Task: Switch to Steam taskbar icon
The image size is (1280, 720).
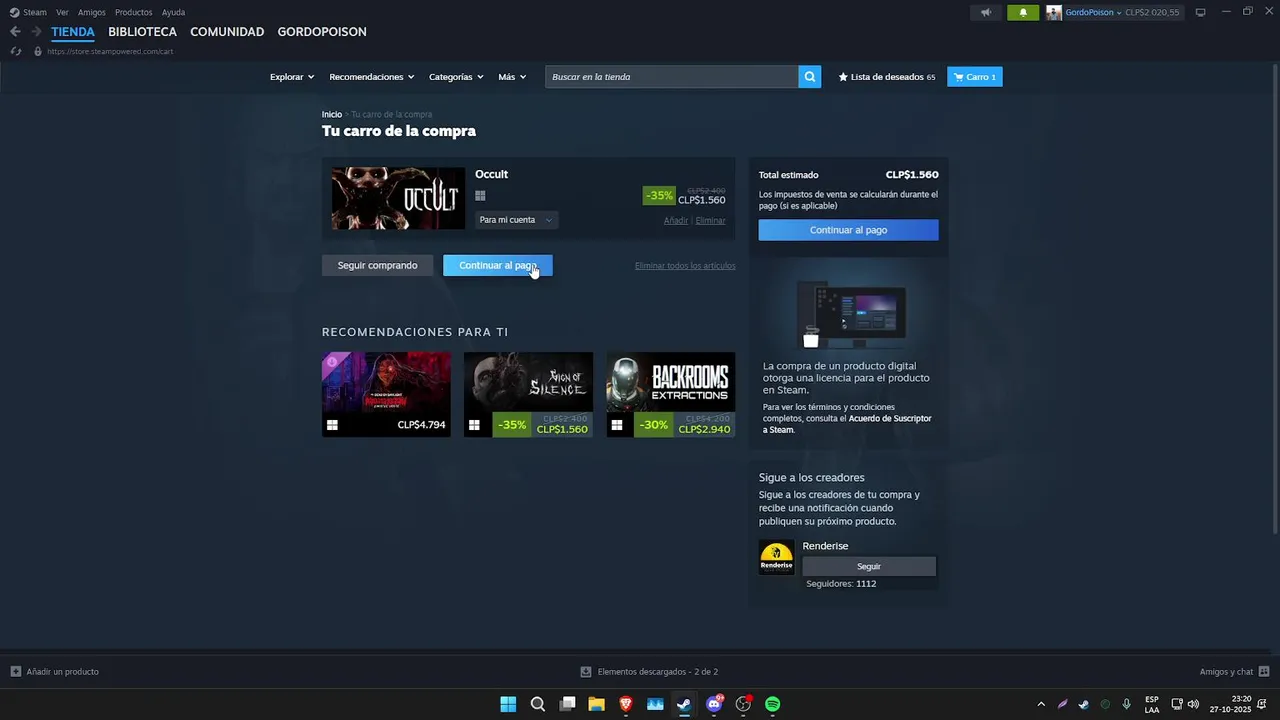Action: click(x=684, y=704)
